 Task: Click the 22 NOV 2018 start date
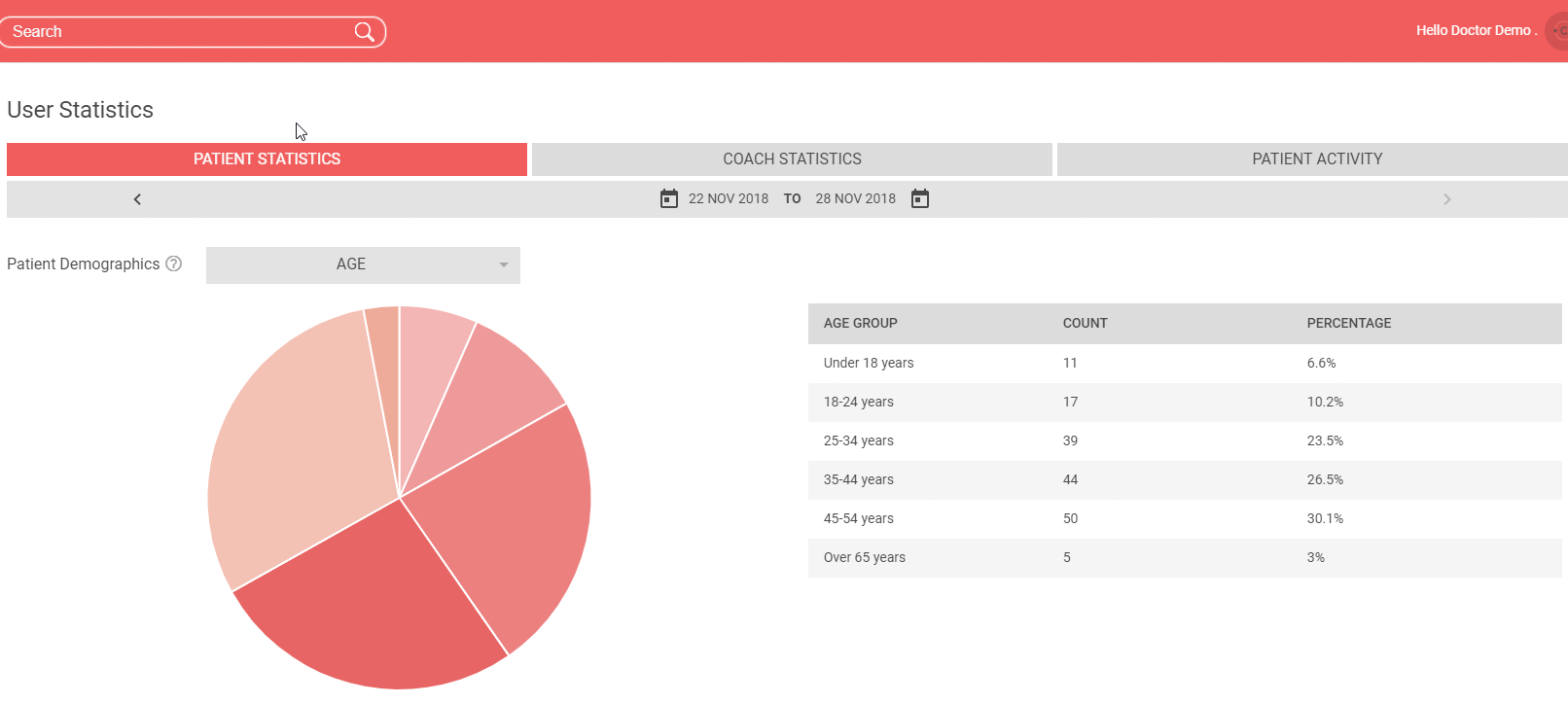point(729,198)
